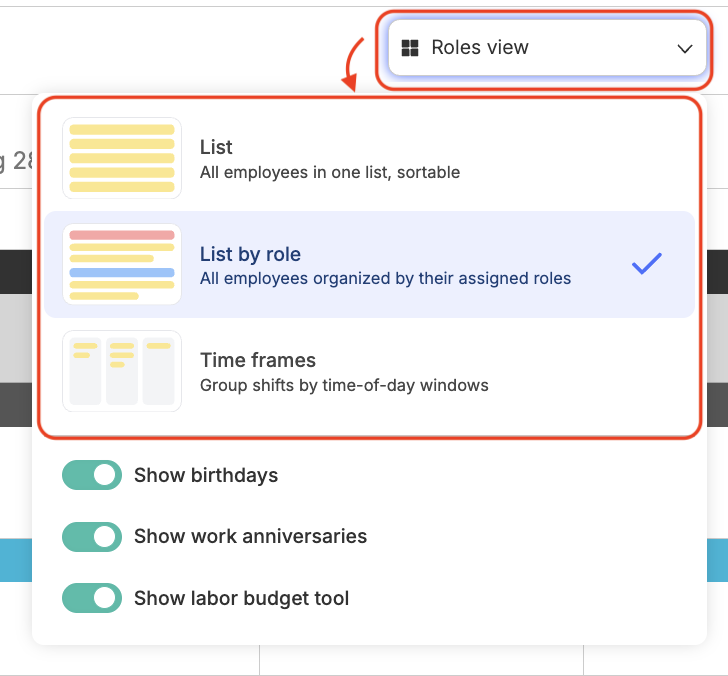The width and height of the screenshot is (728, 676).
Task: Click 'All employees in one list, sortable' description
Action: [330, 172]
